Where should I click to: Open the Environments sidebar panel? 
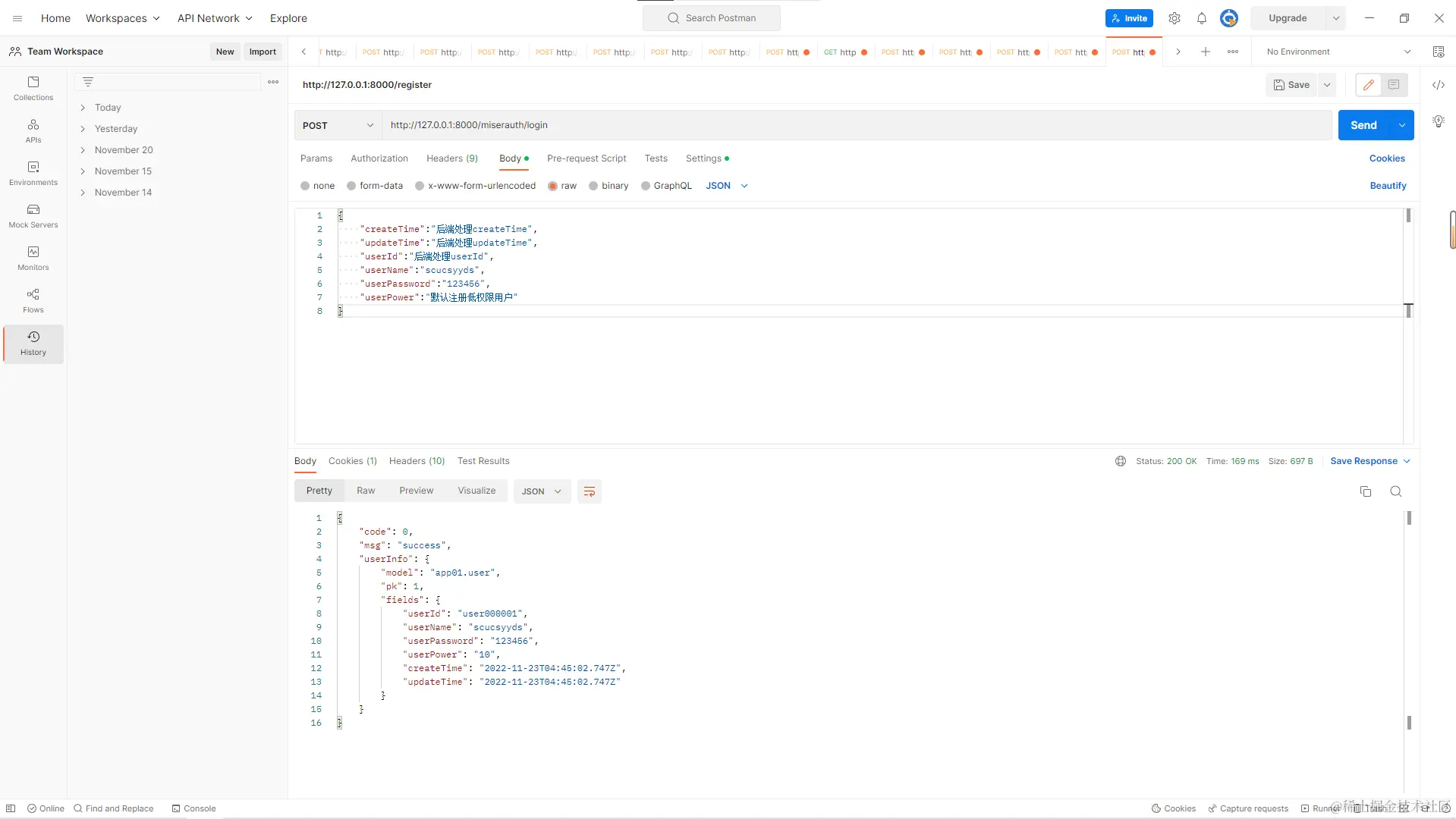coord(33,173)
